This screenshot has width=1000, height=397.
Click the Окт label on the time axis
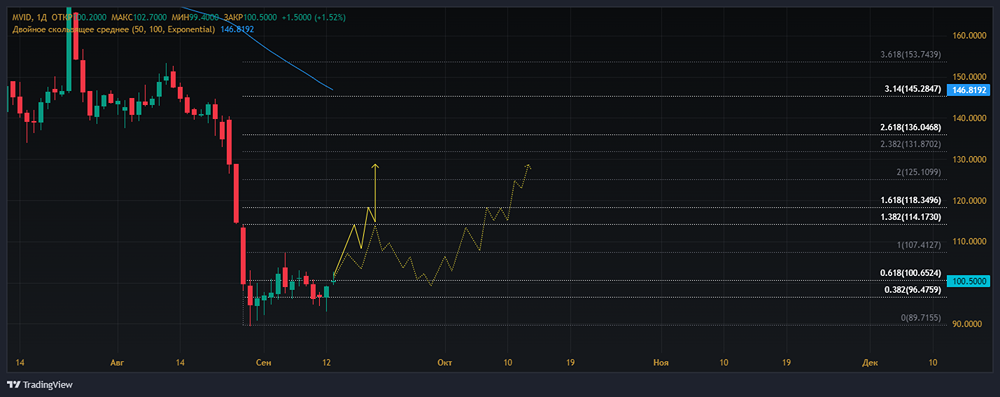click(445, 363)
